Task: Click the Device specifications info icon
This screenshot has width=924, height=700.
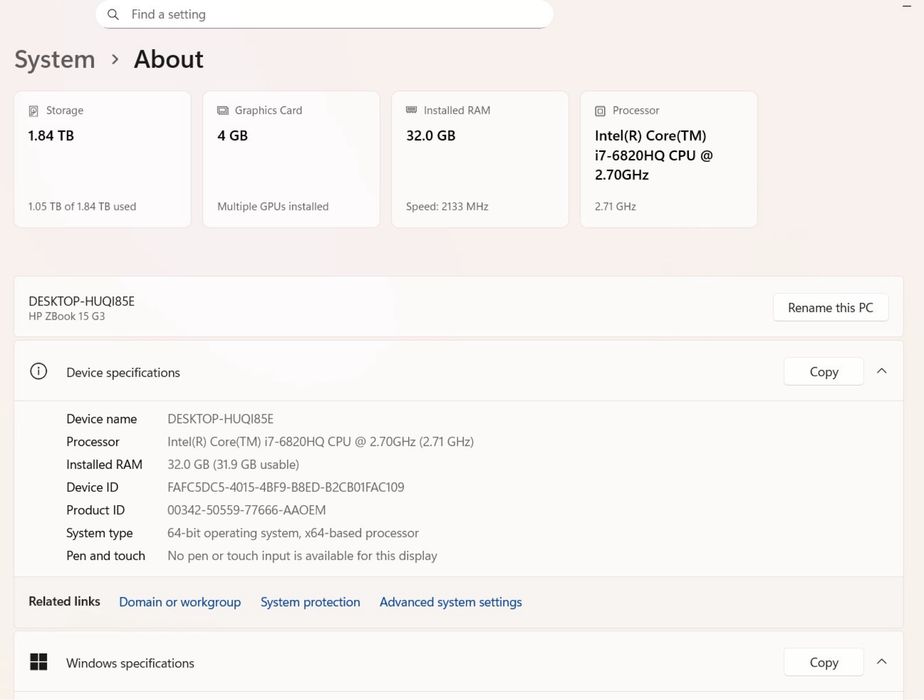Action: pyautogui.click(x=39, y=372)
